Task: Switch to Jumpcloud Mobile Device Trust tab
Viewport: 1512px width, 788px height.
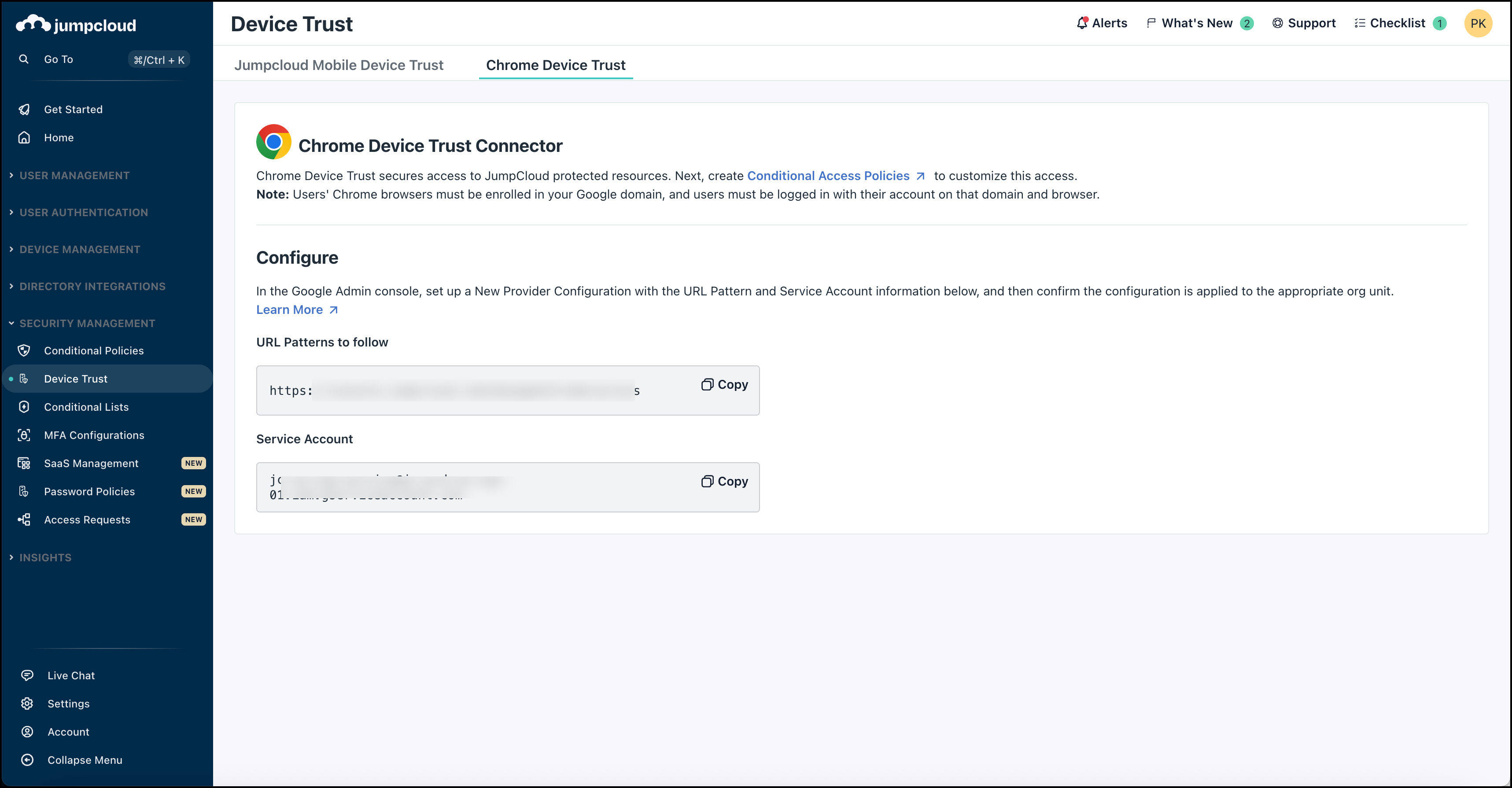Action: pyautogui.click(x=339, y=65)
